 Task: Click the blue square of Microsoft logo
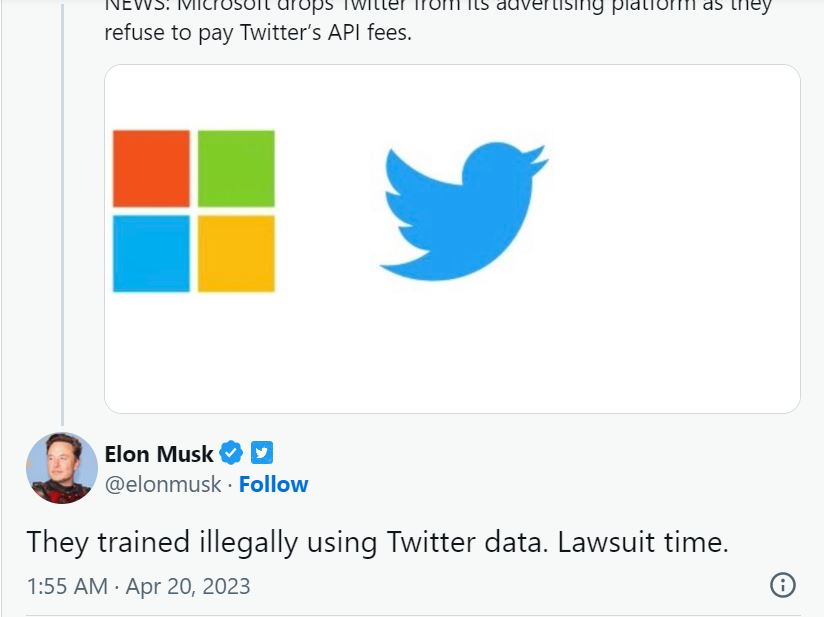[x=151, y=254]
